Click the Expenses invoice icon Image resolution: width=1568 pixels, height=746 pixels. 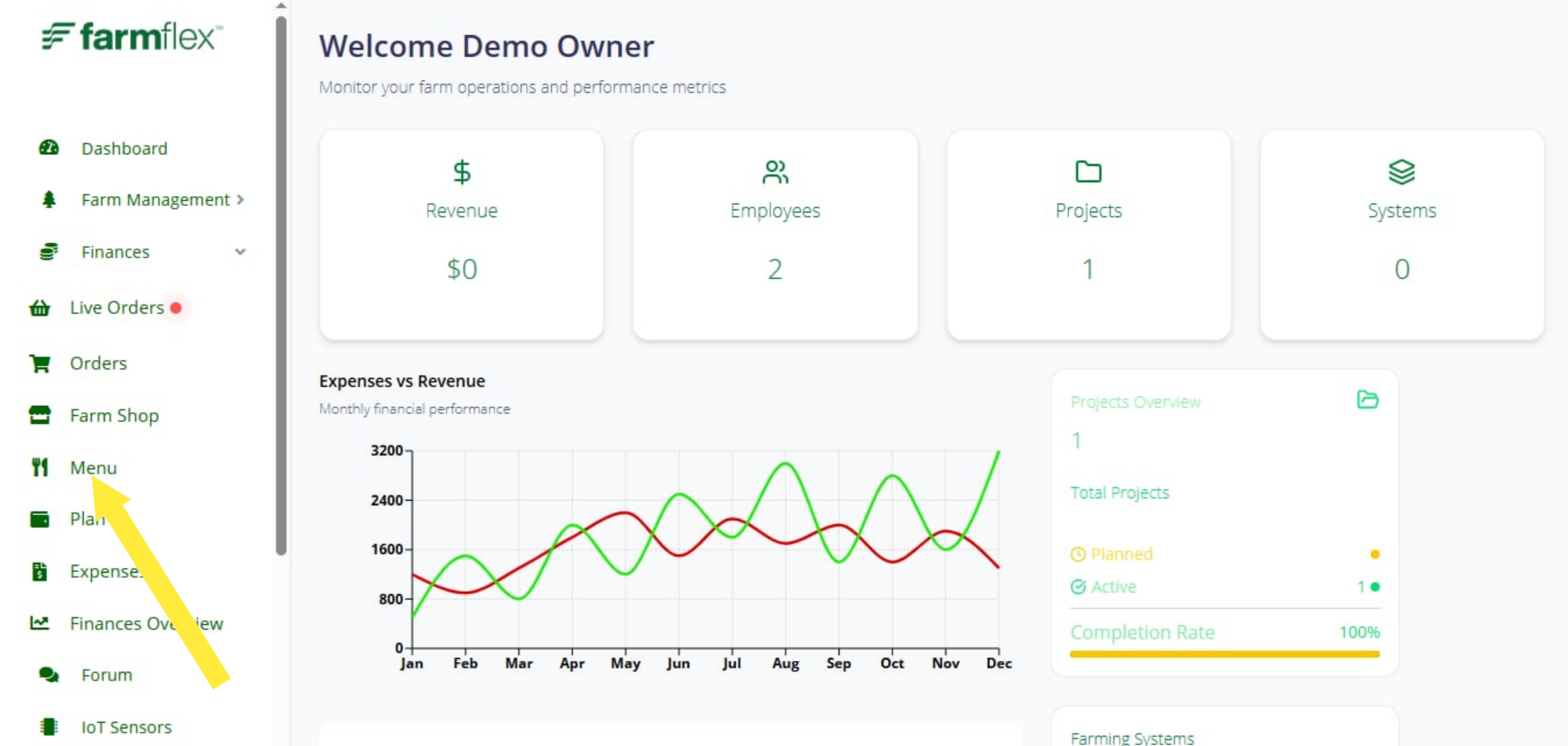39,571
